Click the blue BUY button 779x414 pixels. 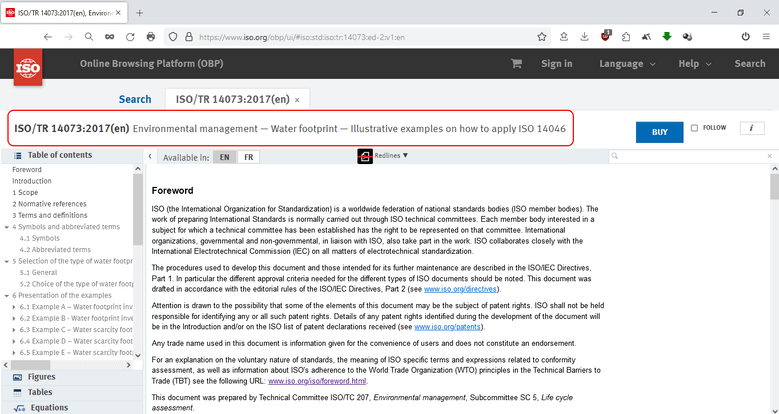[659, 132]
